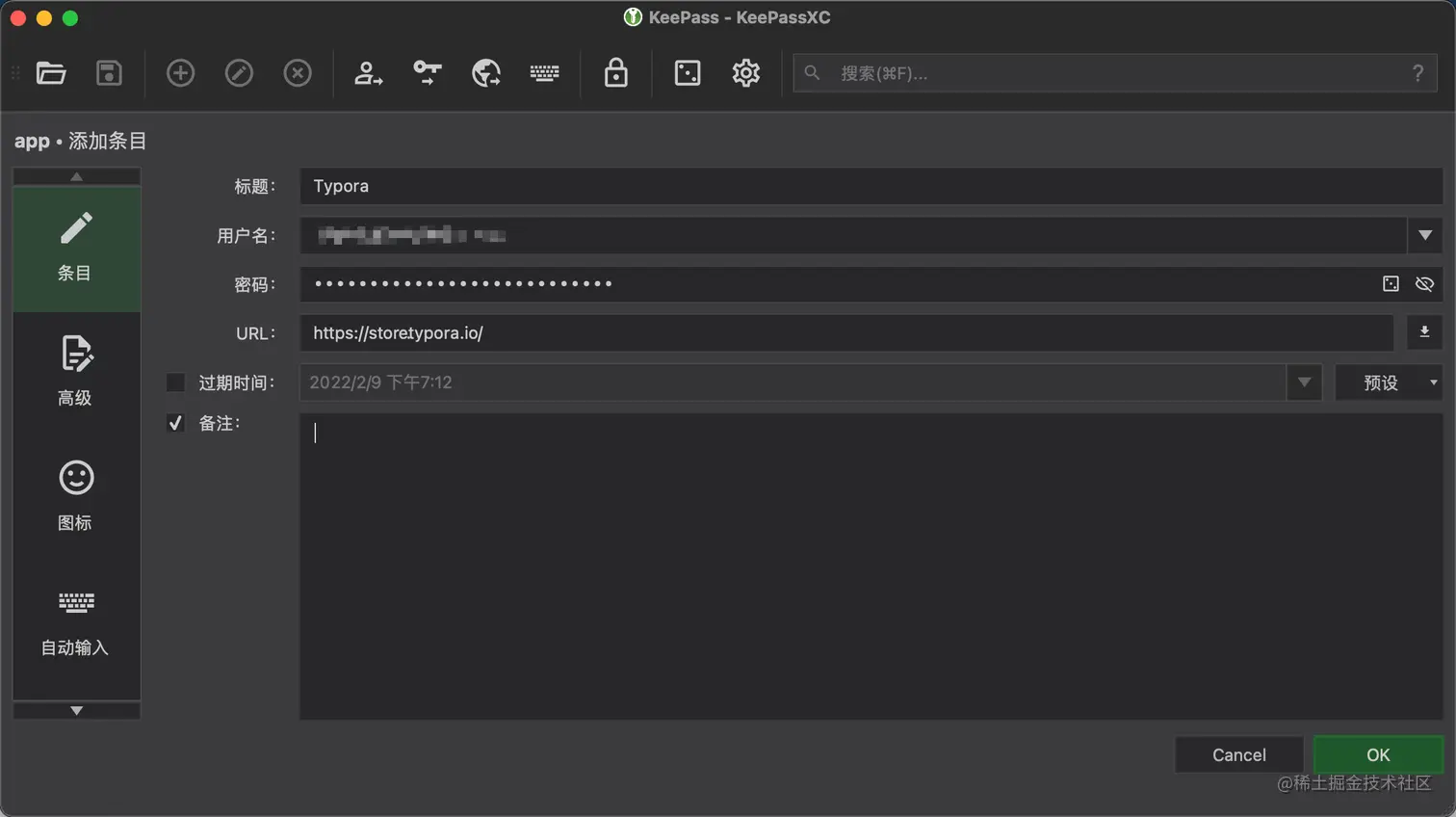This screenshot has height=817, width=1456.
Task: Lock database padlock icon
Action: [616, 73]
